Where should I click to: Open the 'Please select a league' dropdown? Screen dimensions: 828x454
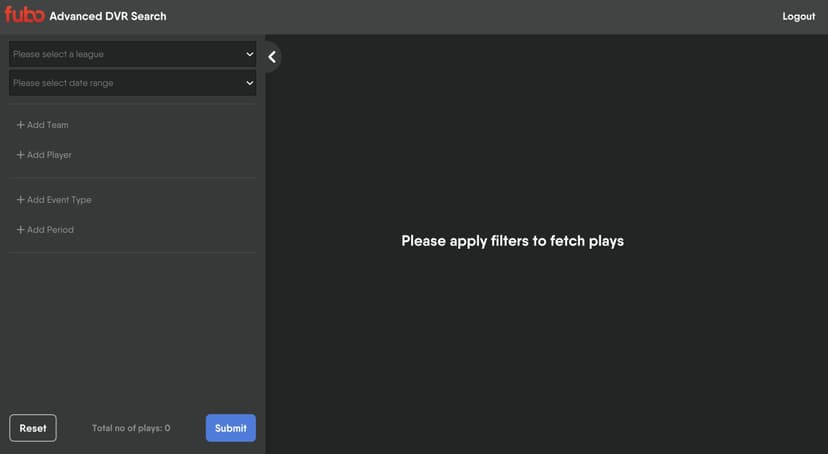tap(133, 54)
